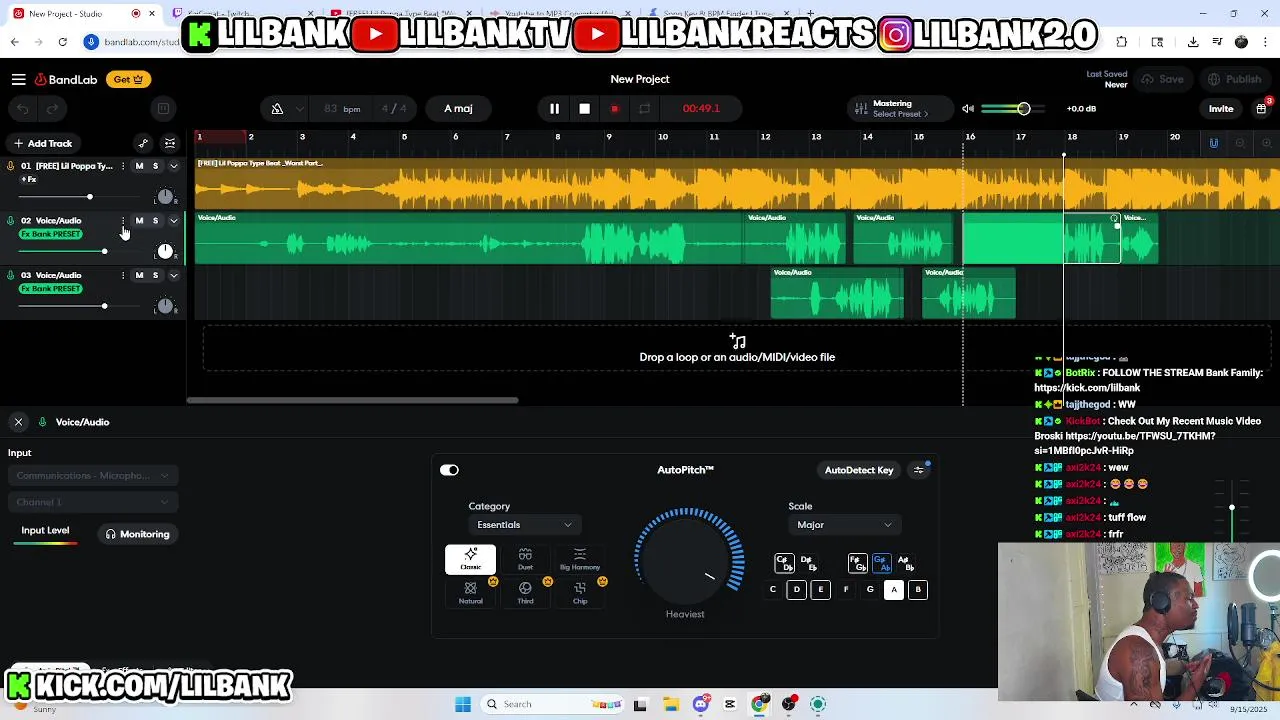Image resolution: width=1280 pixels, height=720 pixels.
Task: Close the Voice/Audio editor panel
Action: [18, 422]
